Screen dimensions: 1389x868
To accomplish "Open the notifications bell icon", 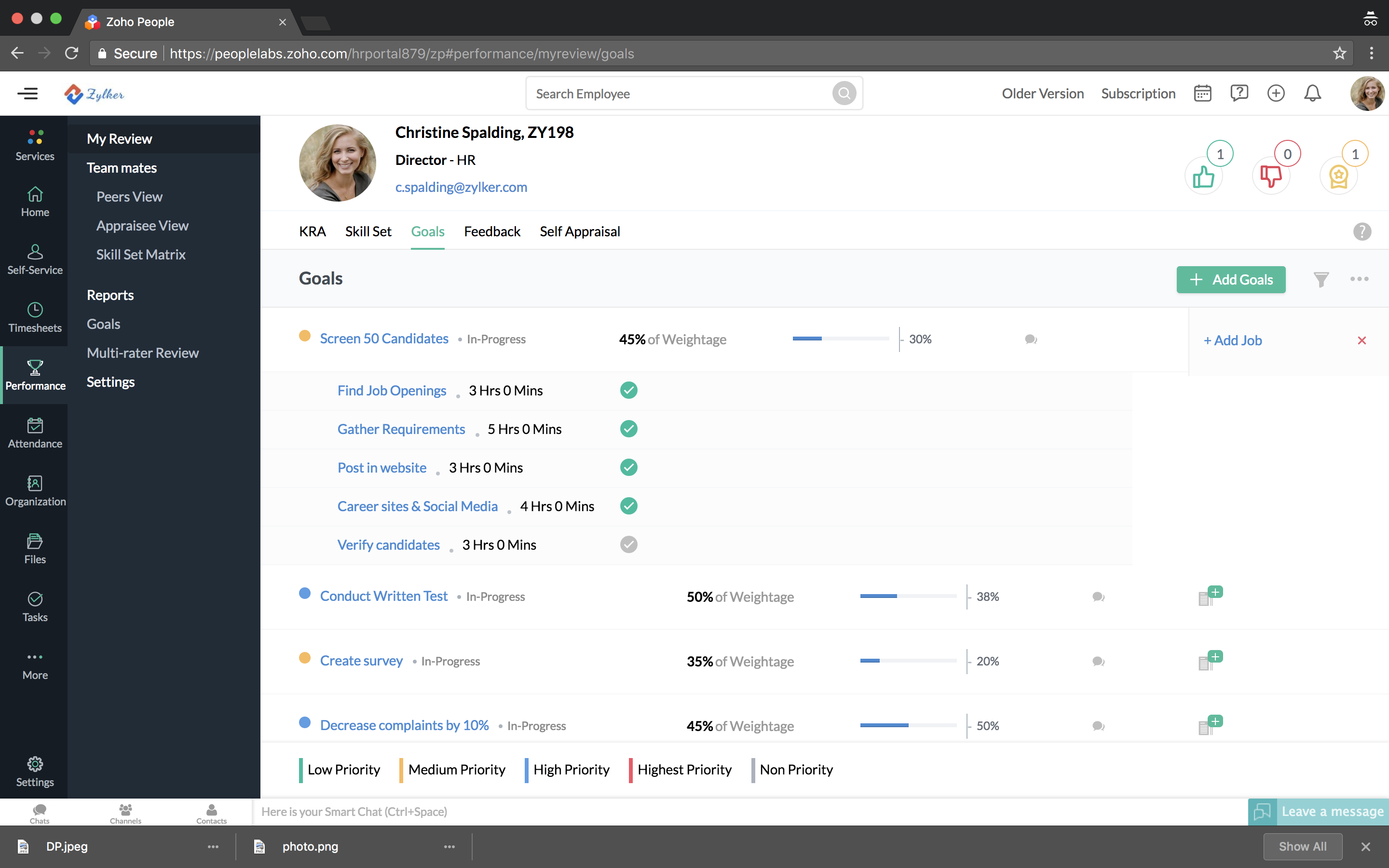I will coord(1313,93).
